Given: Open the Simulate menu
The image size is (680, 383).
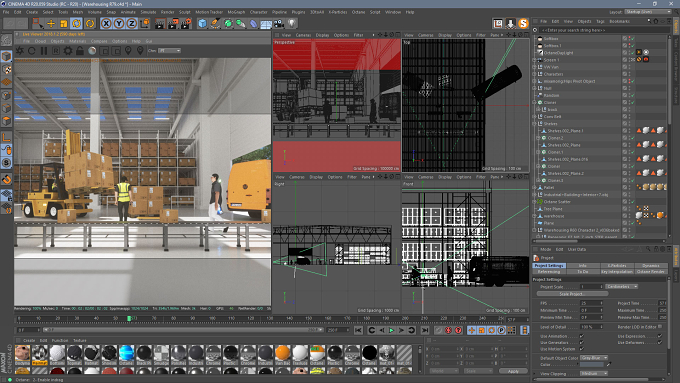Looking at the screenshot, I should tap(148, 12).
